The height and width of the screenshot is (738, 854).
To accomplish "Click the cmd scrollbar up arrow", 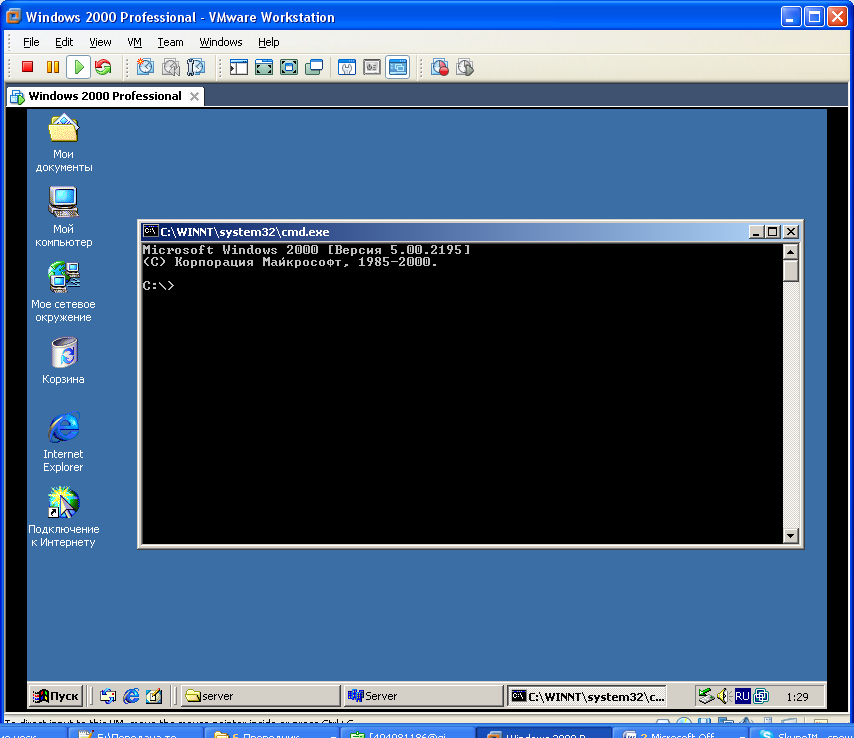I will (x=791, y=251).
